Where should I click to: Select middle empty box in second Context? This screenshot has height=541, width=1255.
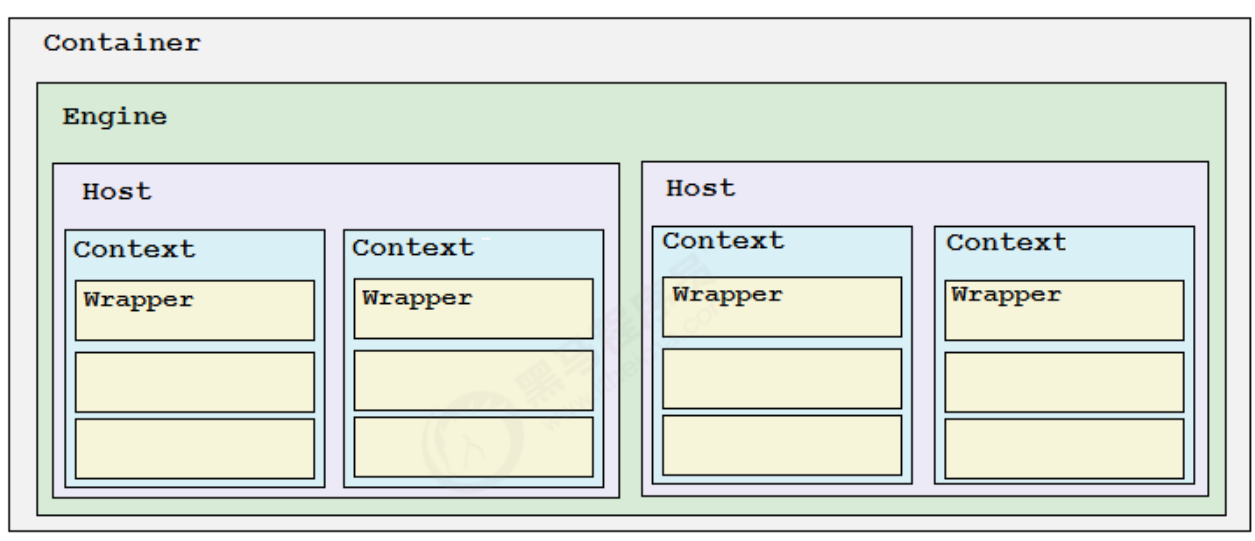tap(473, 380)
